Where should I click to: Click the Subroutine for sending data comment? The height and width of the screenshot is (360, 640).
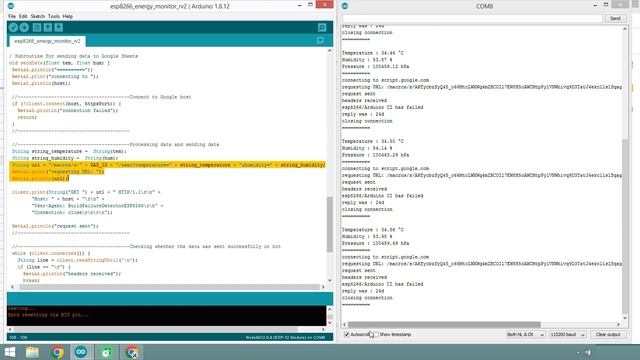point(73,56)
